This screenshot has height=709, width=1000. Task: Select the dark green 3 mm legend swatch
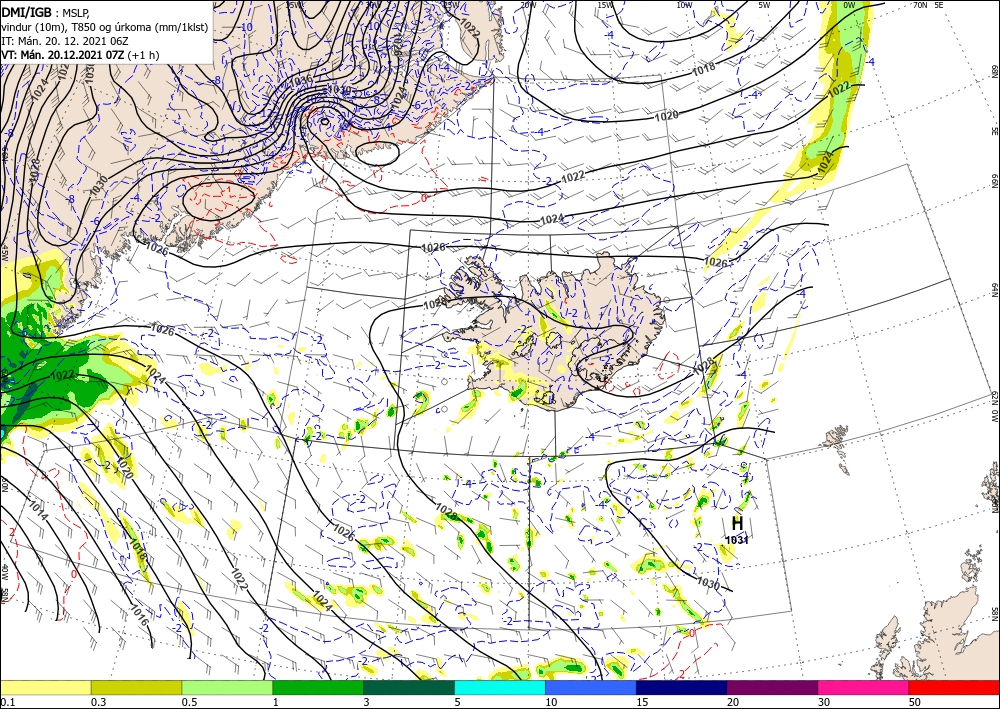coord(409,687)
